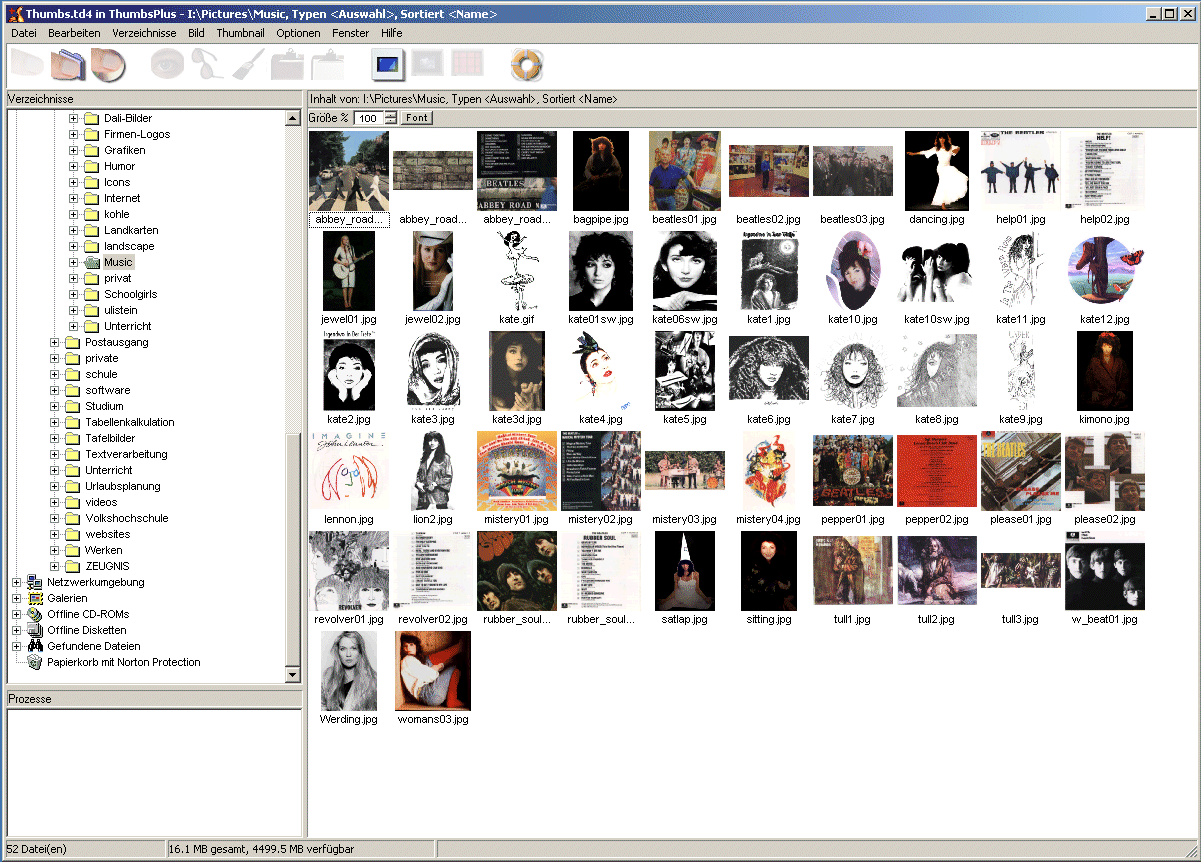Screen dimensions: 1201x862
Task: Expand the Firmen-Logos folder node
Action: coord(73,134)
